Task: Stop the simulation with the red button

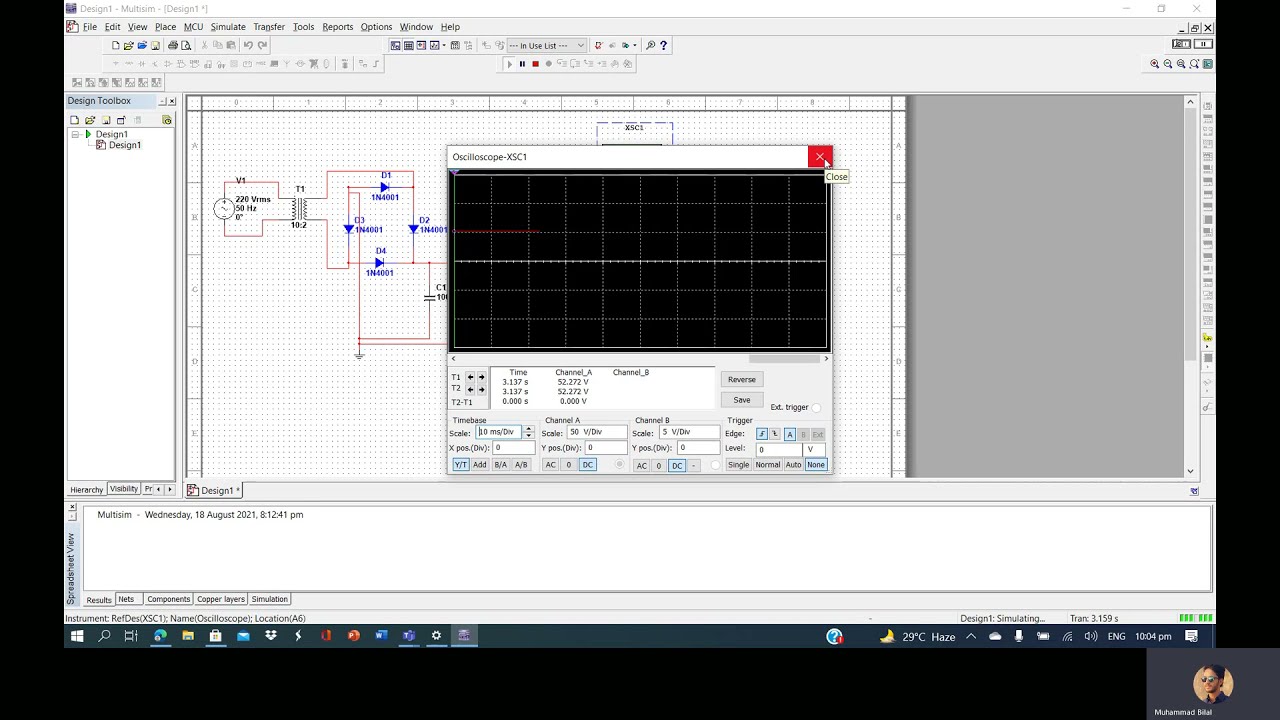Action: [535, 64]
